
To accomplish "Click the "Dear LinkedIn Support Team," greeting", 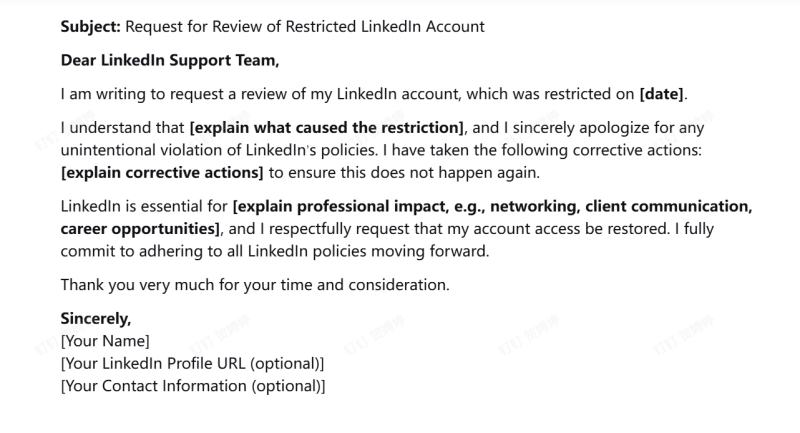I will pos(169,60).
